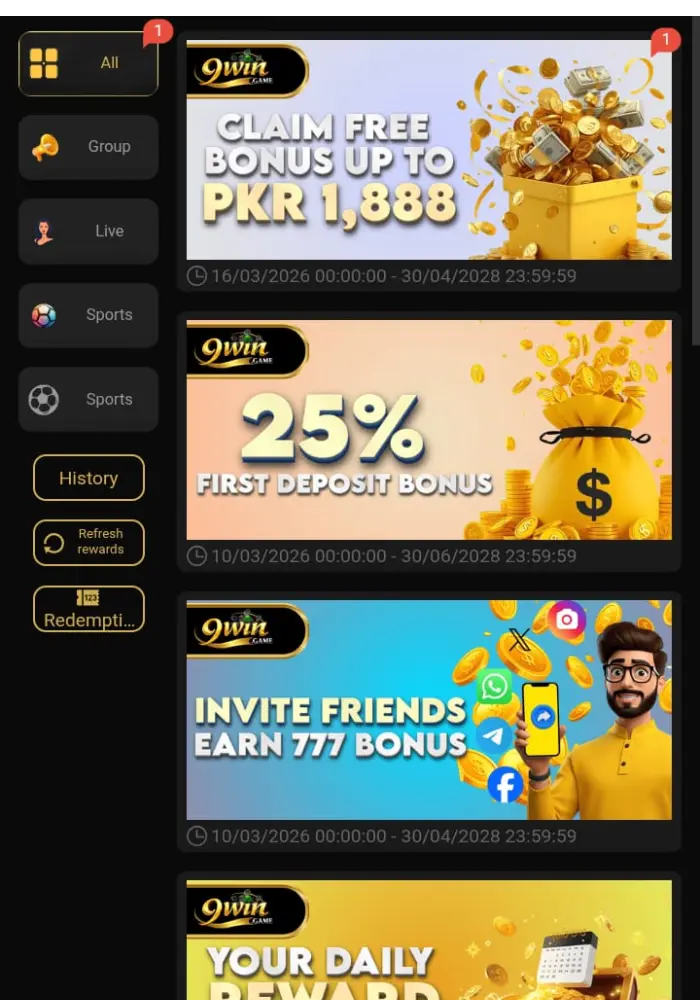
Task: Tap the red notification badge on the bonus banner
Action: 666,41
